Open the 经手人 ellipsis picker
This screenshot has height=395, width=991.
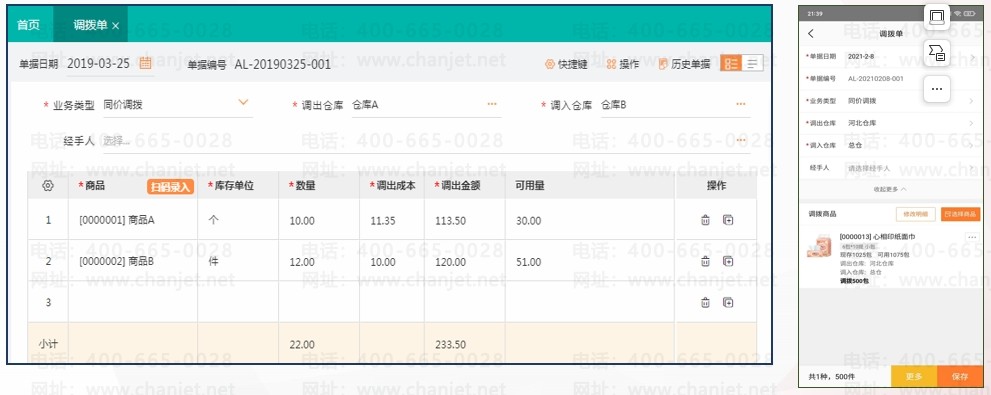click(741, 140)
